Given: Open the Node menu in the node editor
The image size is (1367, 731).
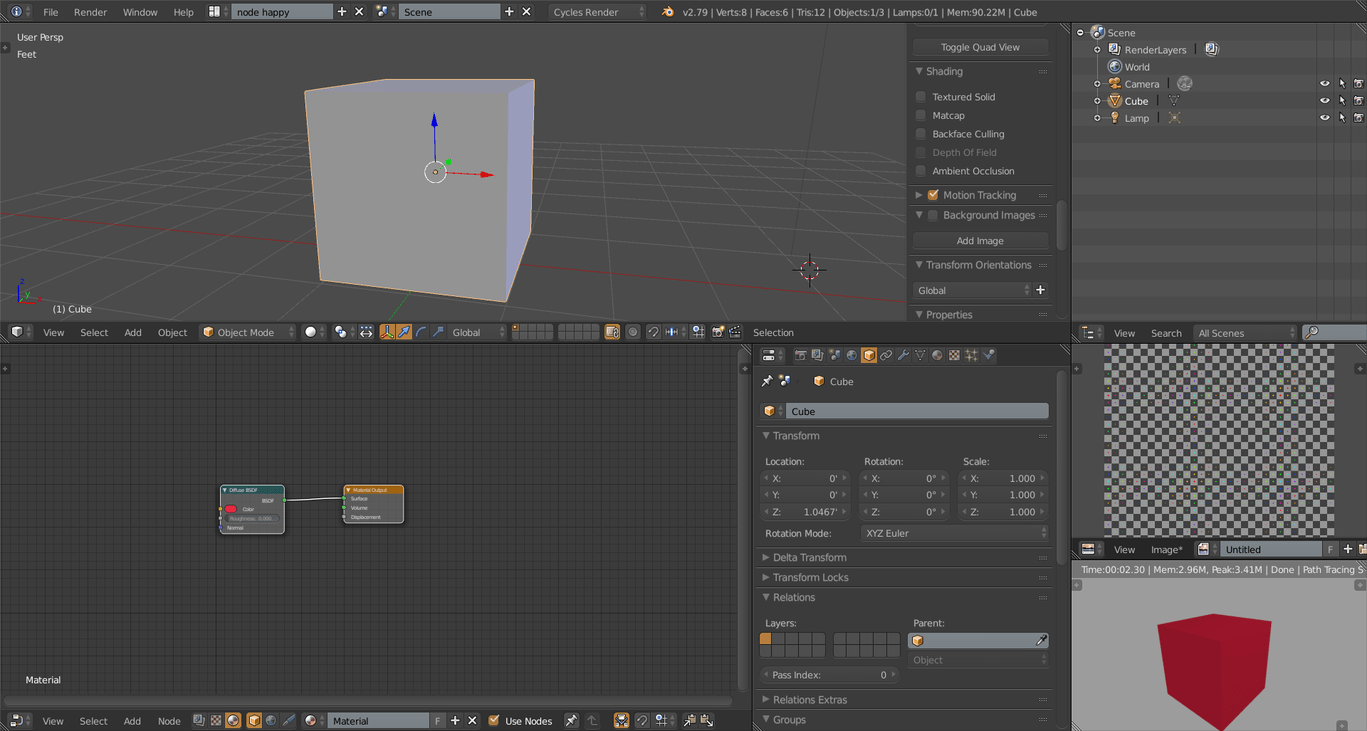Looking at the screenshot, I should [x=168, y=720].
